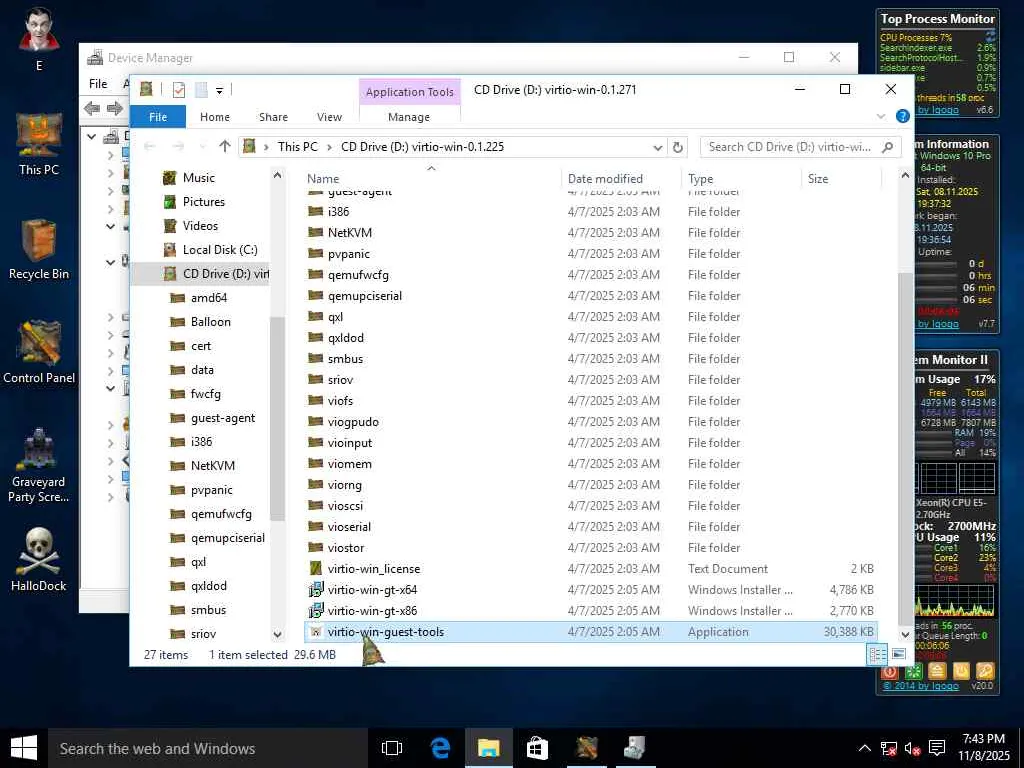Click the taskbar Search the web field
The height and width of the screenshot is (768, 1024).
[x=208, y=748]
